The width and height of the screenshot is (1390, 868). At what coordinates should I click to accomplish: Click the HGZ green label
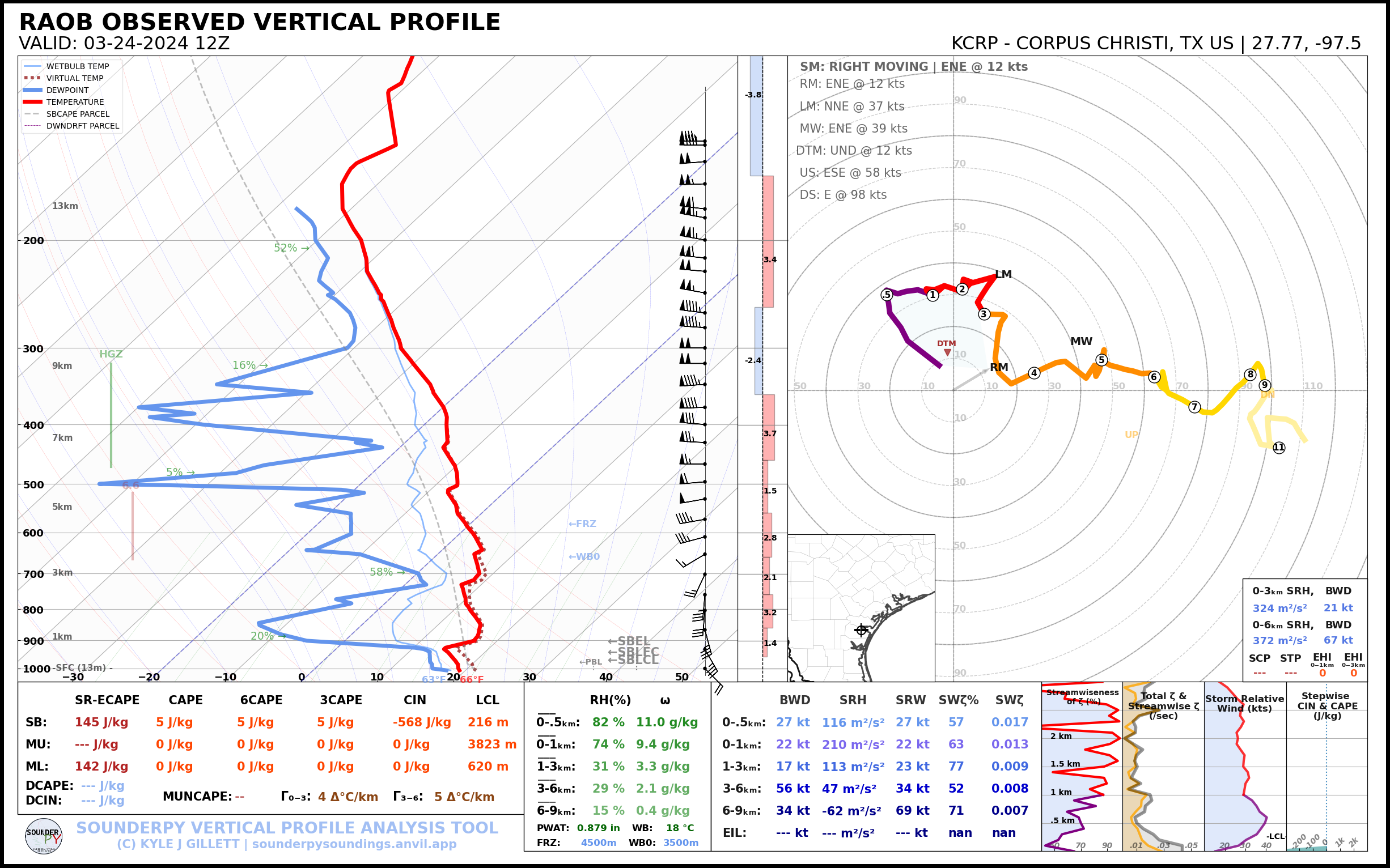coord(111,354)
